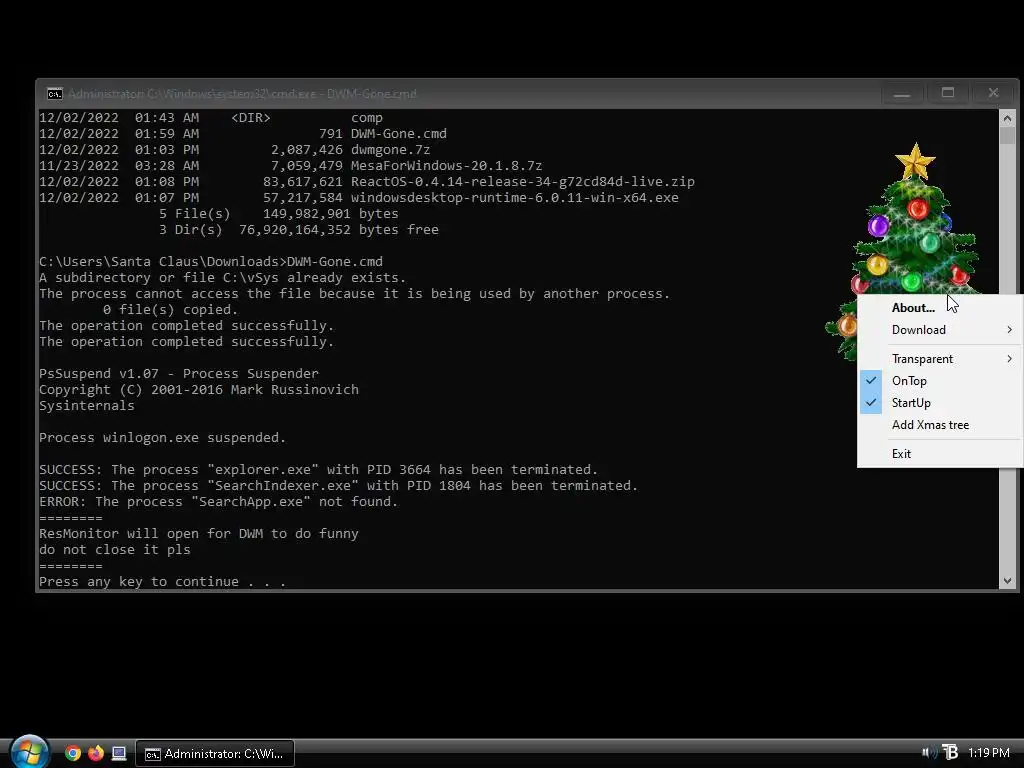Click 'ResMonitor will open for DWM' line
Image resolution: width=1024 pixels, height=768 pixels.
pos(199,534)
